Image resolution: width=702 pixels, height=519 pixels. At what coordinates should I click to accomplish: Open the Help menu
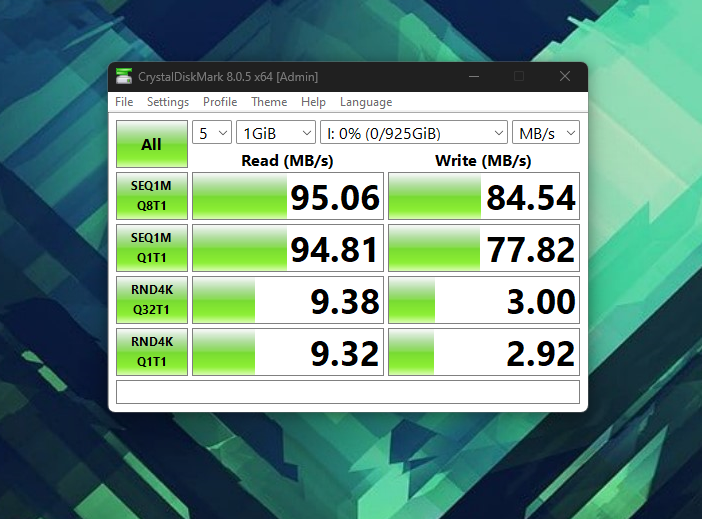pyautogui.click(x=313, y=102)
